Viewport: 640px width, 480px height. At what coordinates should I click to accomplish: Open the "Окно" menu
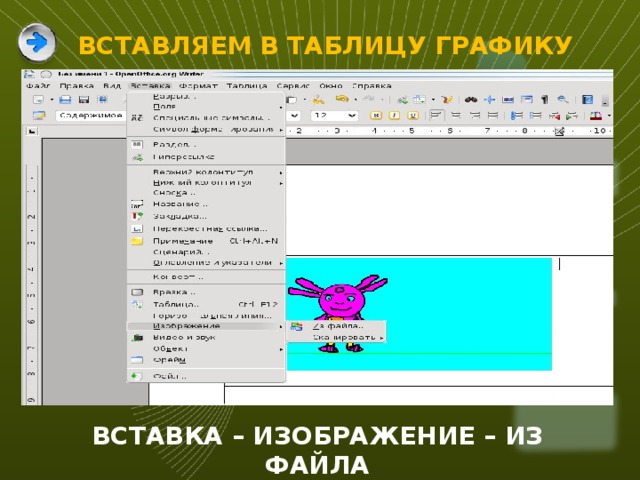click(331, 86)
